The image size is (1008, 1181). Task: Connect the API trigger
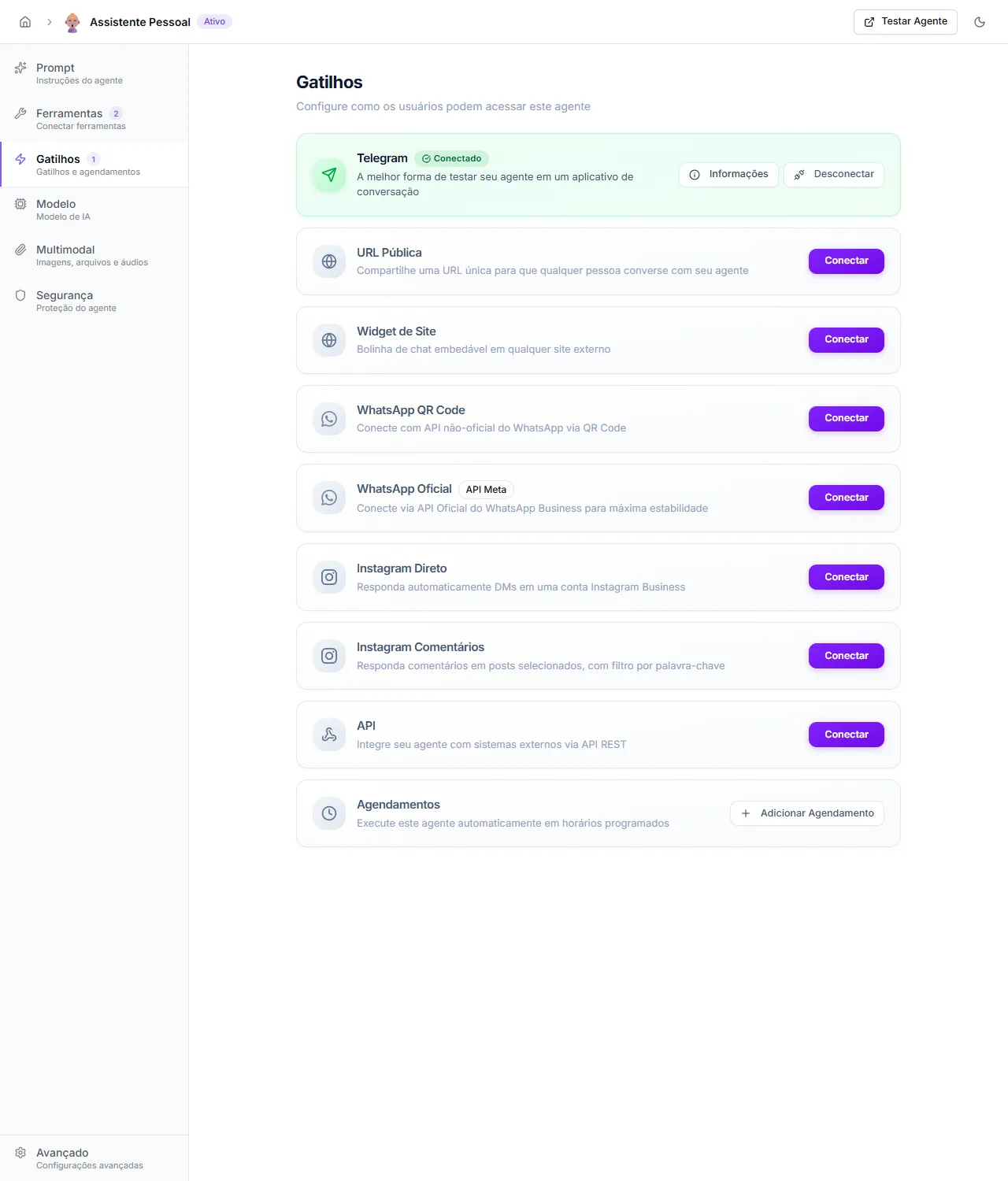point(847,735)
